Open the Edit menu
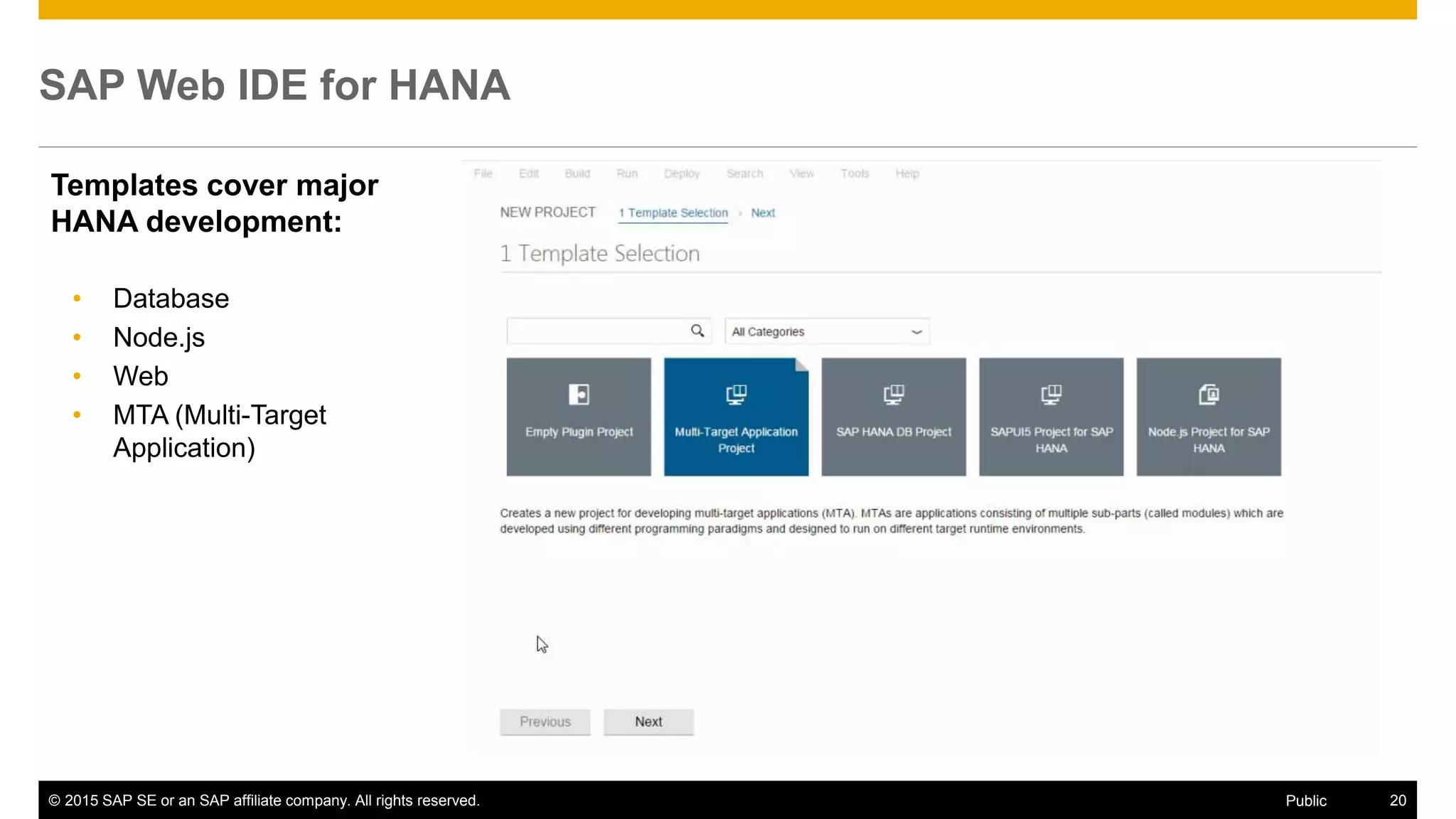Screen dimensions: 1456x819 529,173
